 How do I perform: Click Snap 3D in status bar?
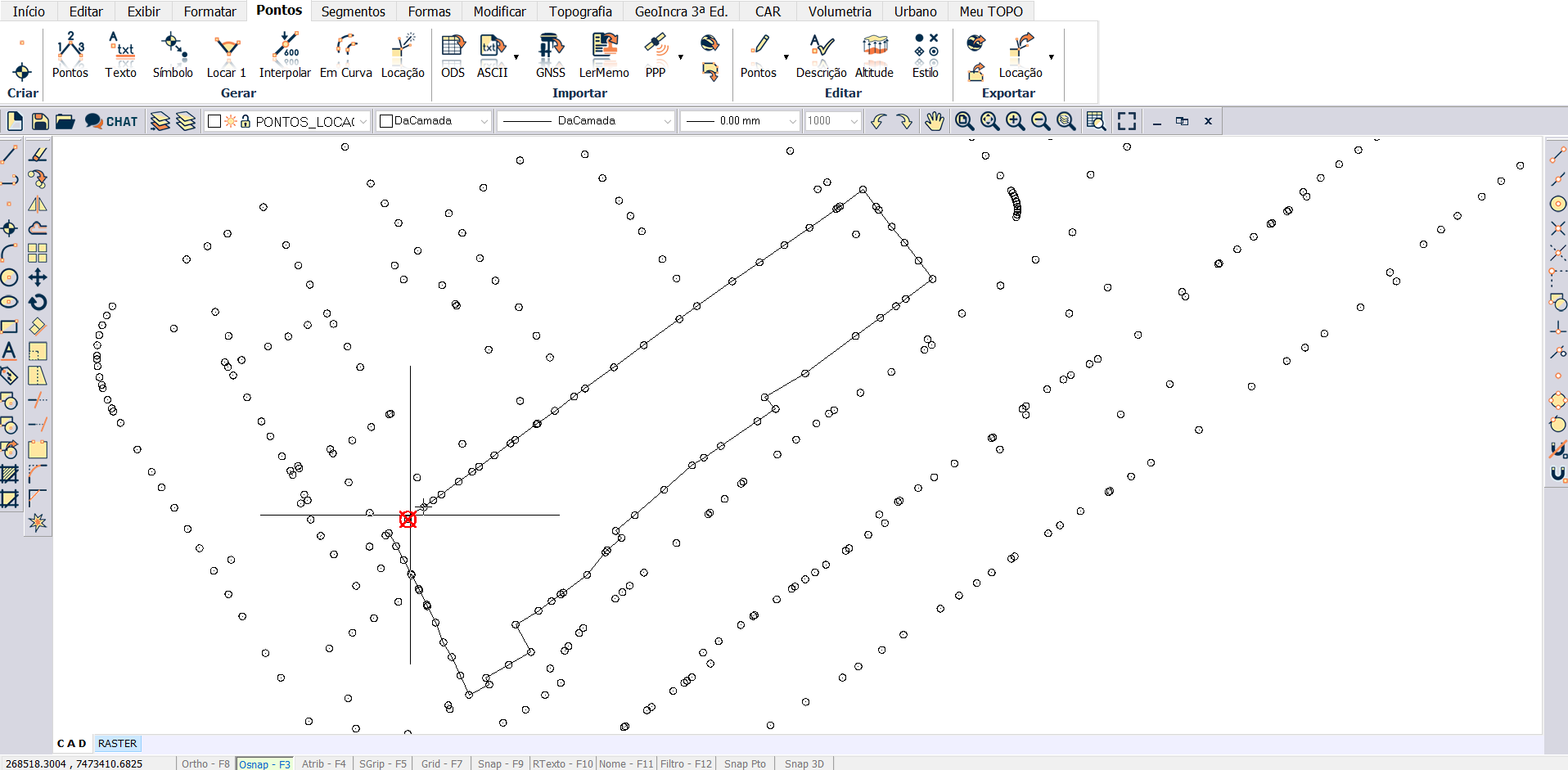(804, 763)
